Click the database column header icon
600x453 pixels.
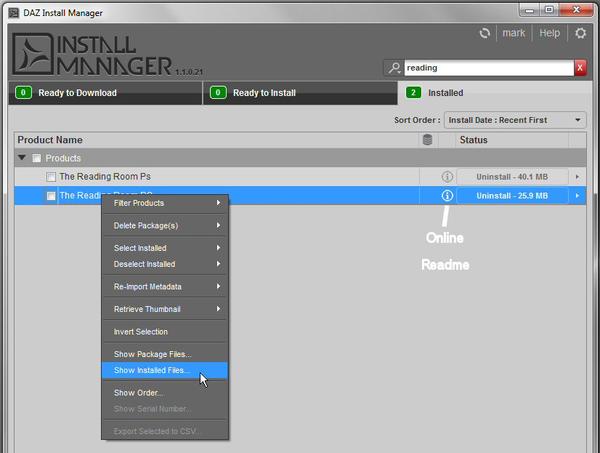427,140
